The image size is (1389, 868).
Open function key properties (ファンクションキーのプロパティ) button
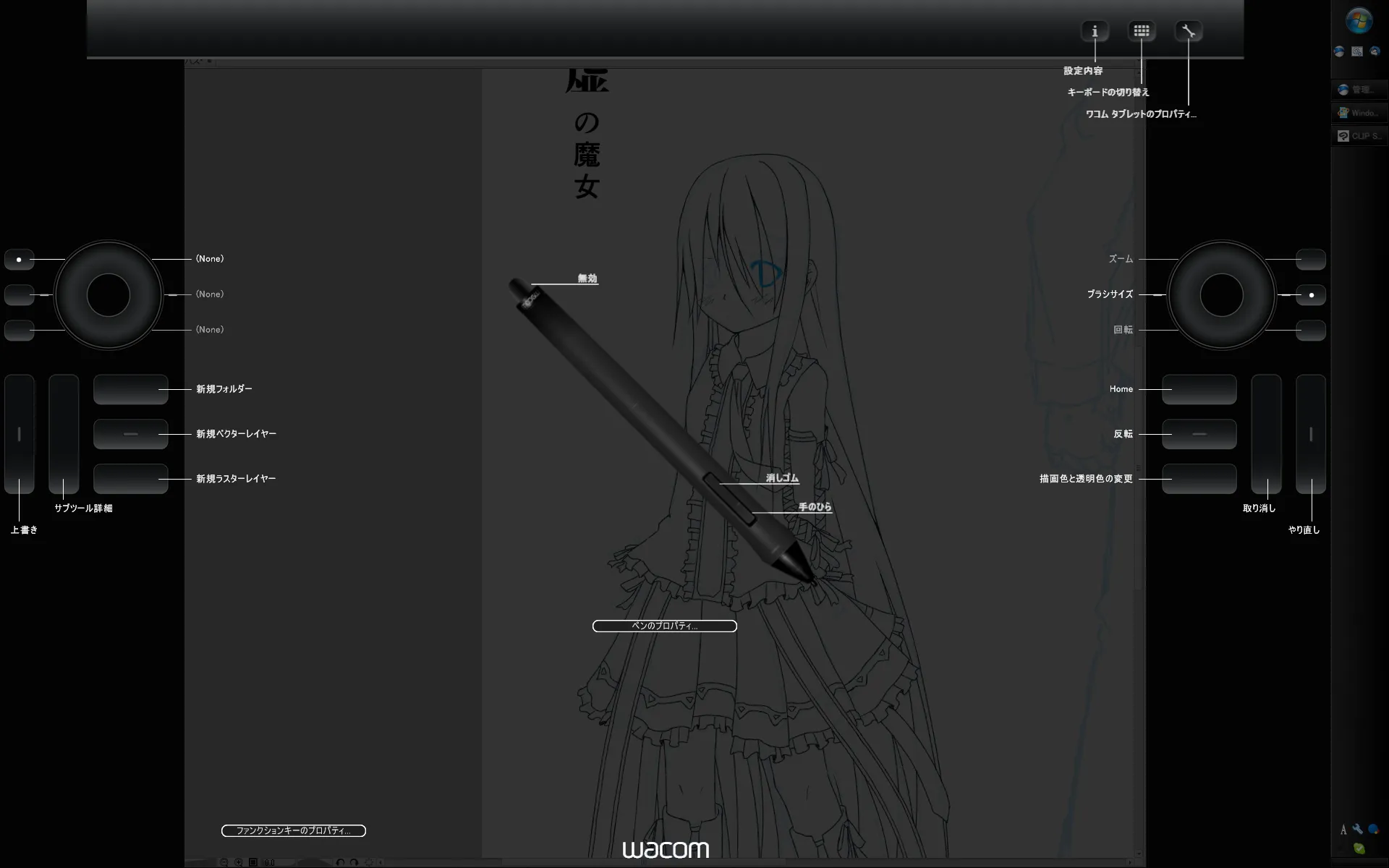(x=293, y=830)
